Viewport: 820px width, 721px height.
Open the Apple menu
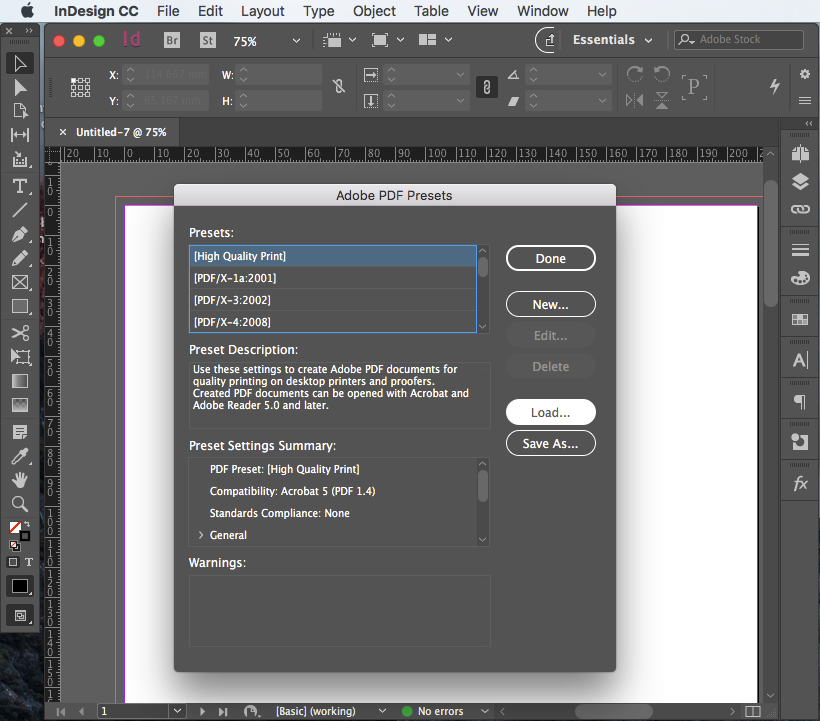(27, 10)
